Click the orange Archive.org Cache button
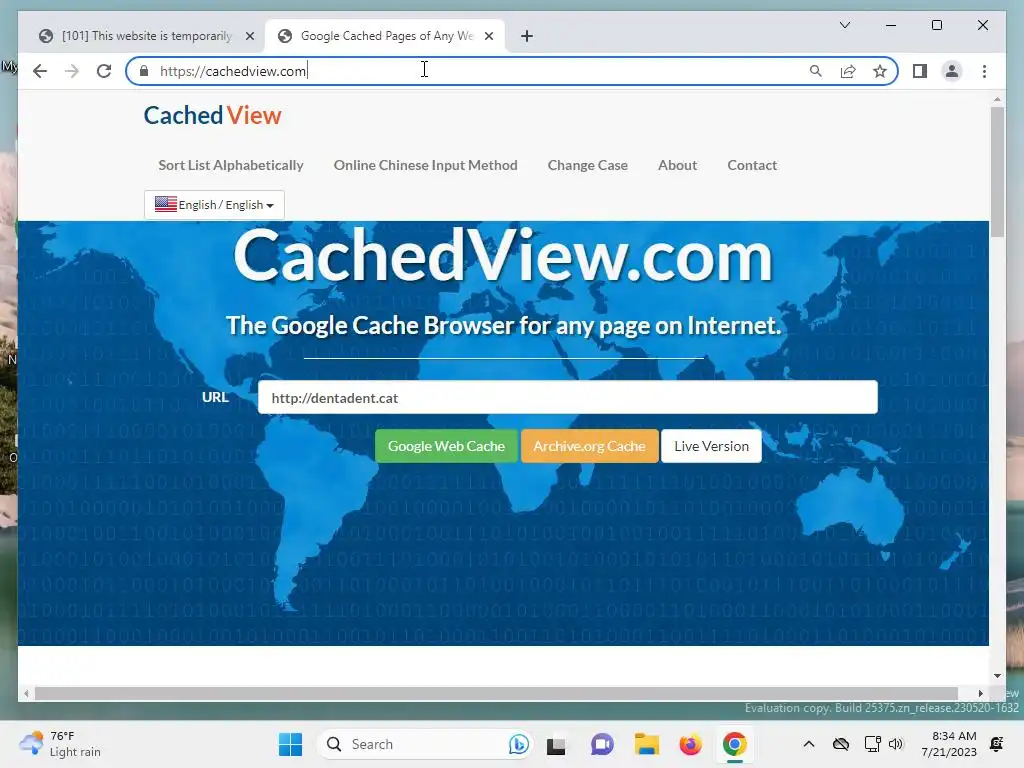Screen dimensions: 1024x768 click(x=590, y=446)
